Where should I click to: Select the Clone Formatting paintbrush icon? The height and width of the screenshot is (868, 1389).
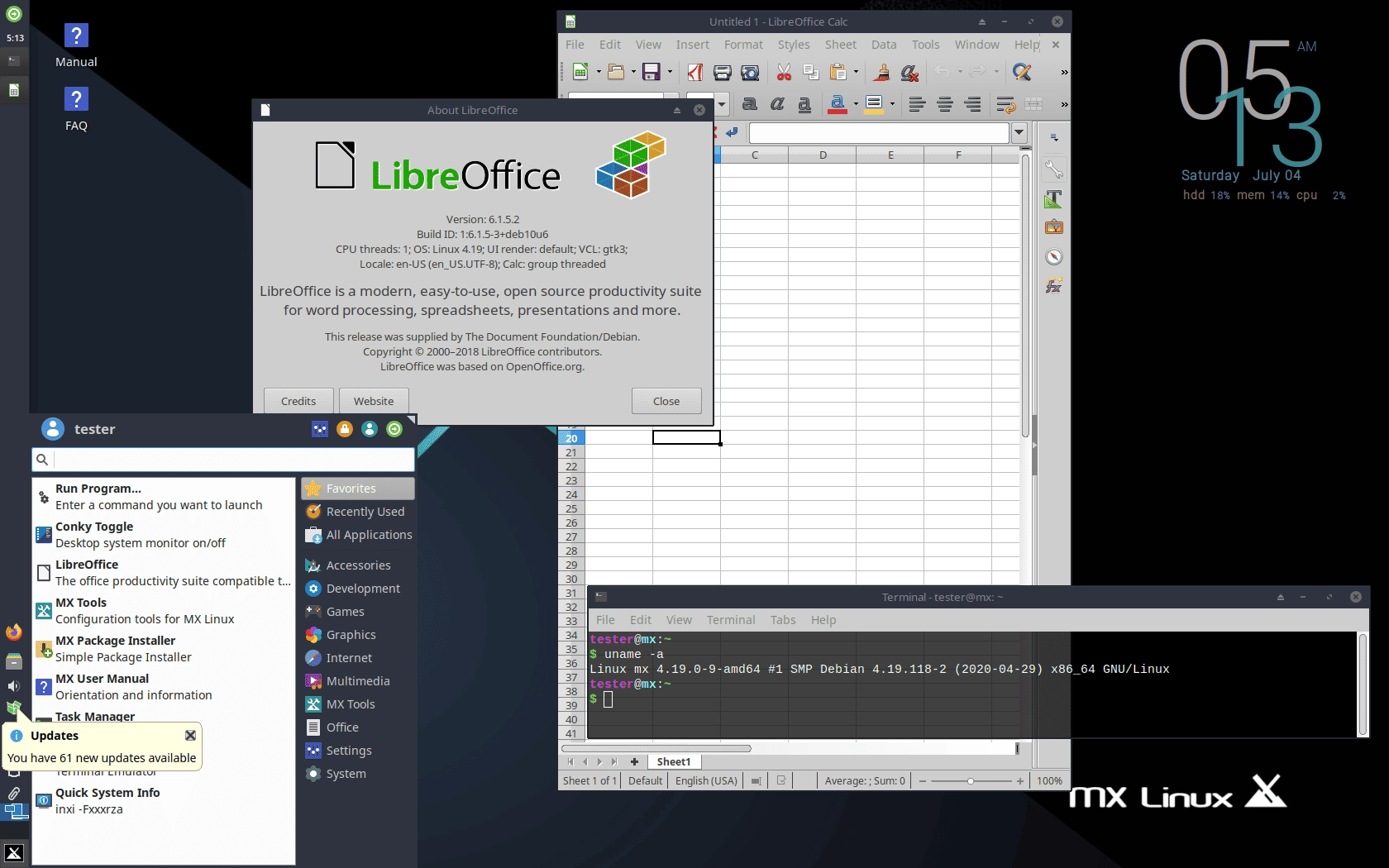pyautogui.click(x=881, y=72)
